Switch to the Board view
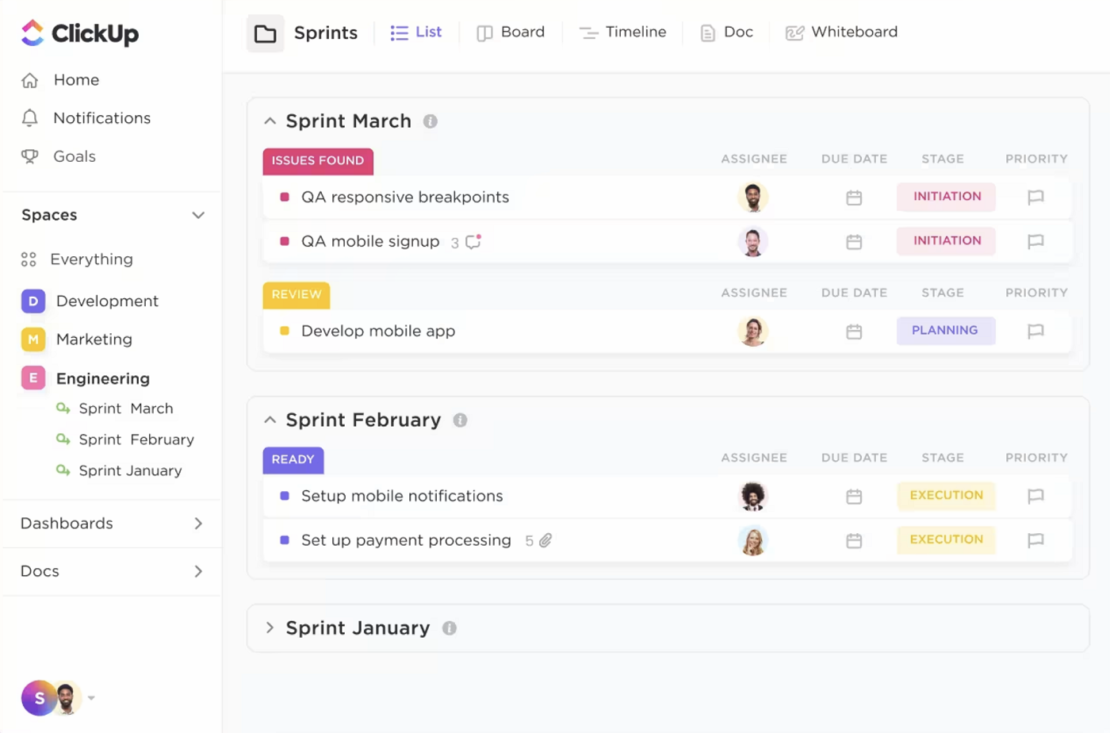Image resolution: width=1110 pixels, height=733 pixels. (510, 32)
